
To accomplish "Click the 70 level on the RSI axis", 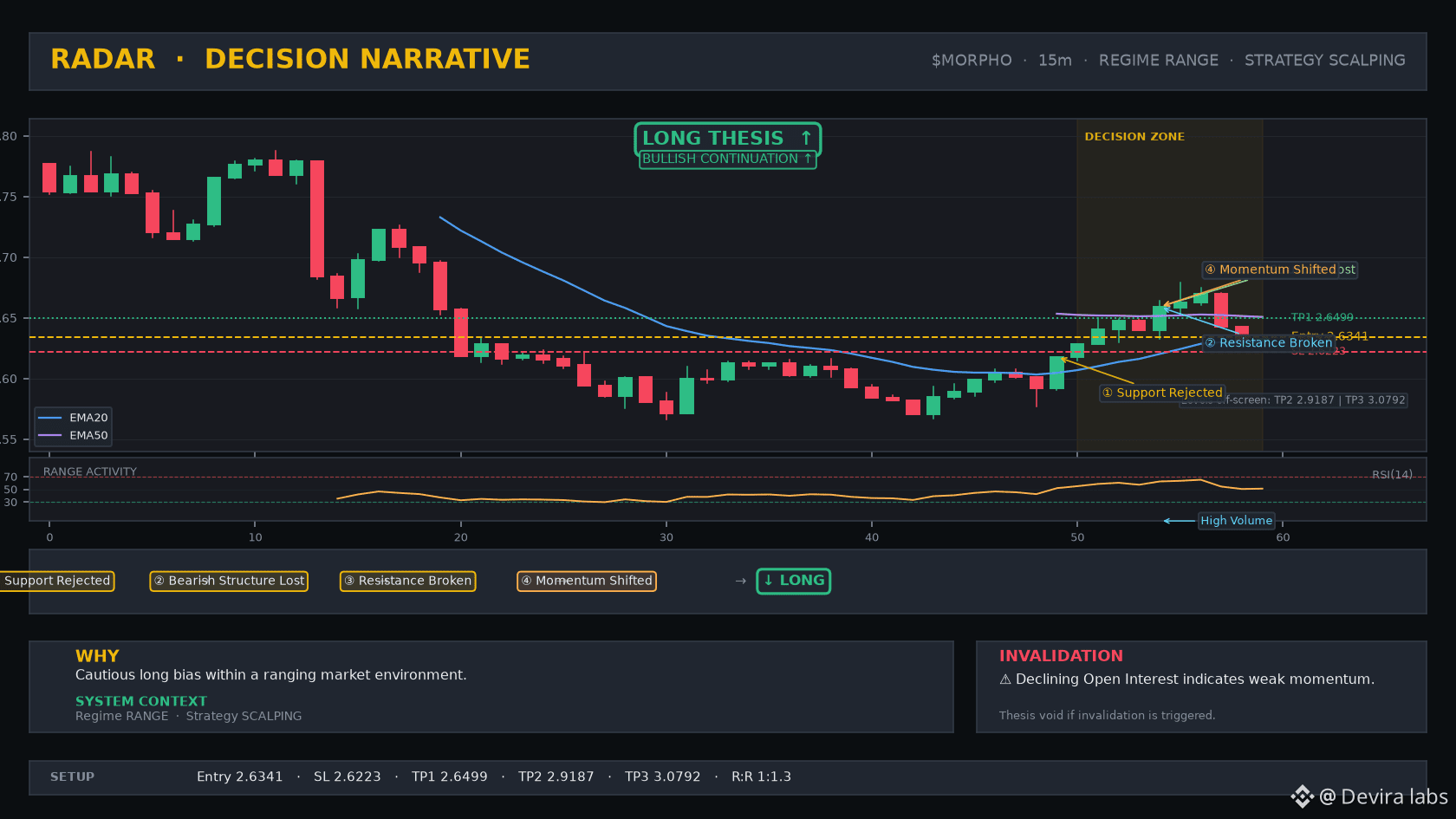I will pyautogui.click(x=10, y=478).
